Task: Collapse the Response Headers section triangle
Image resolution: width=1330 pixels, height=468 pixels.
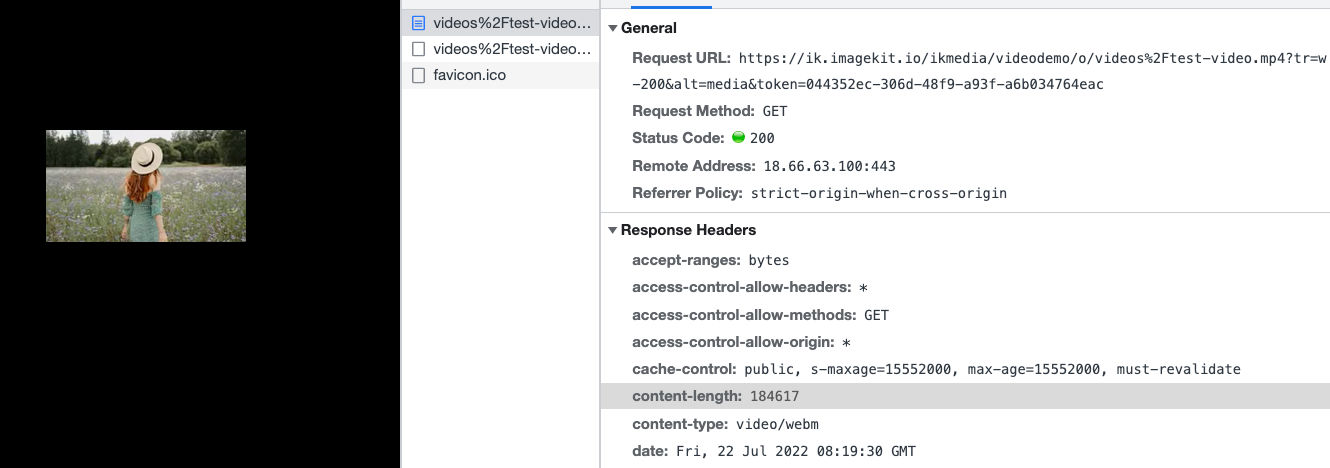Action: pos(613,230)
